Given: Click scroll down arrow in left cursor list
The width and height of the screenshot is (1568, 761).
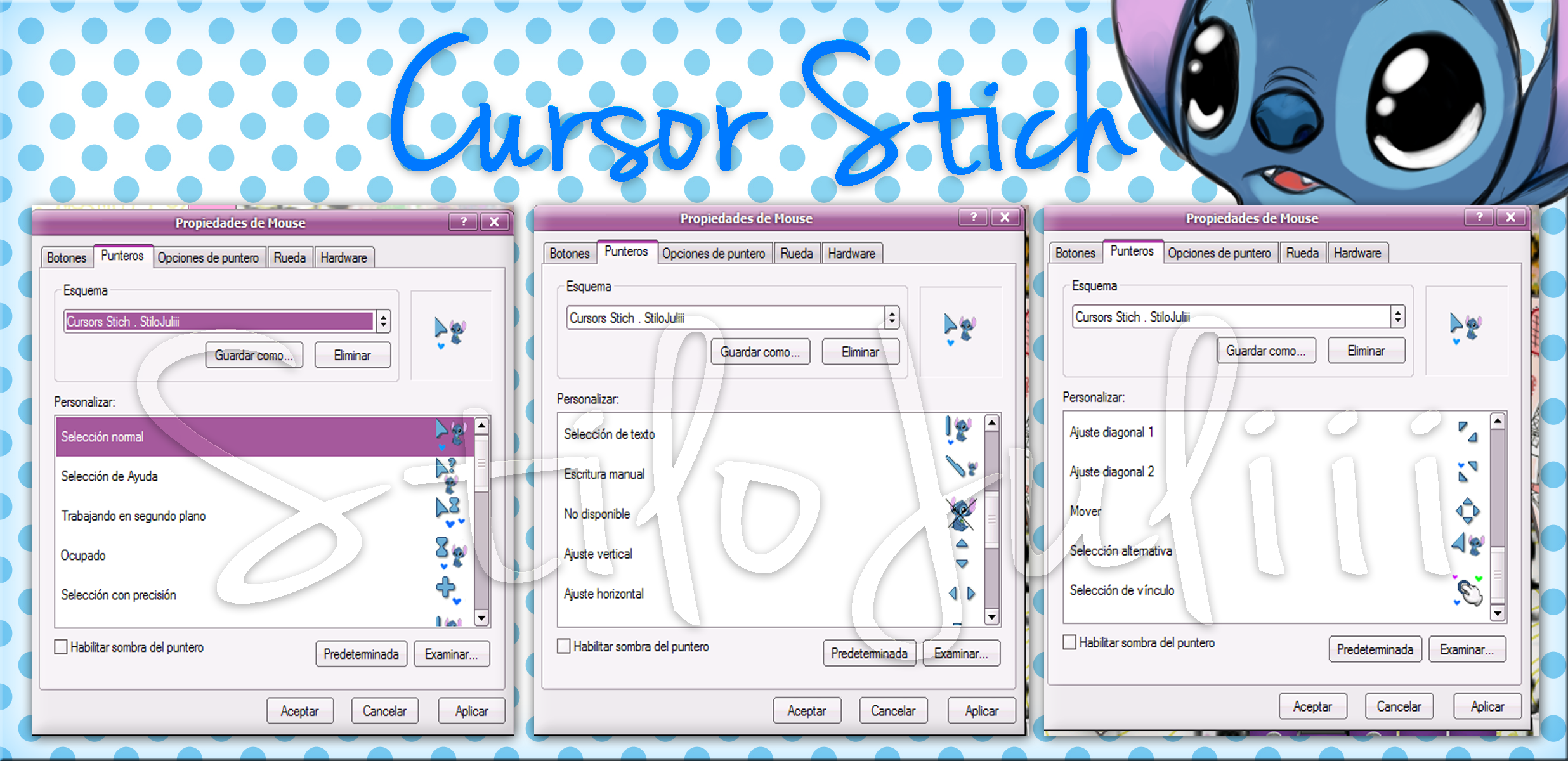Looking at the screenshot, I should (x=481, y=618).
